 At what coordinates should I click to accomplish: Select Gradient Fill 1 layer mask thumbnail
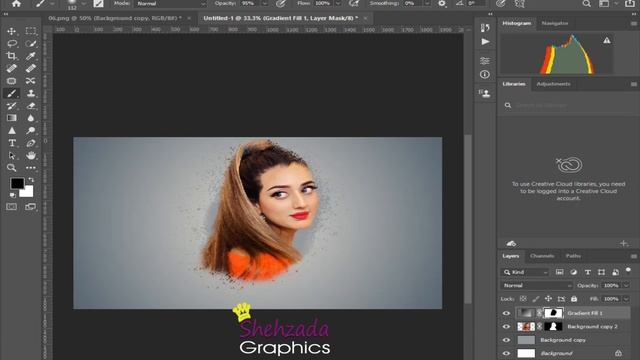pos(553,313)
